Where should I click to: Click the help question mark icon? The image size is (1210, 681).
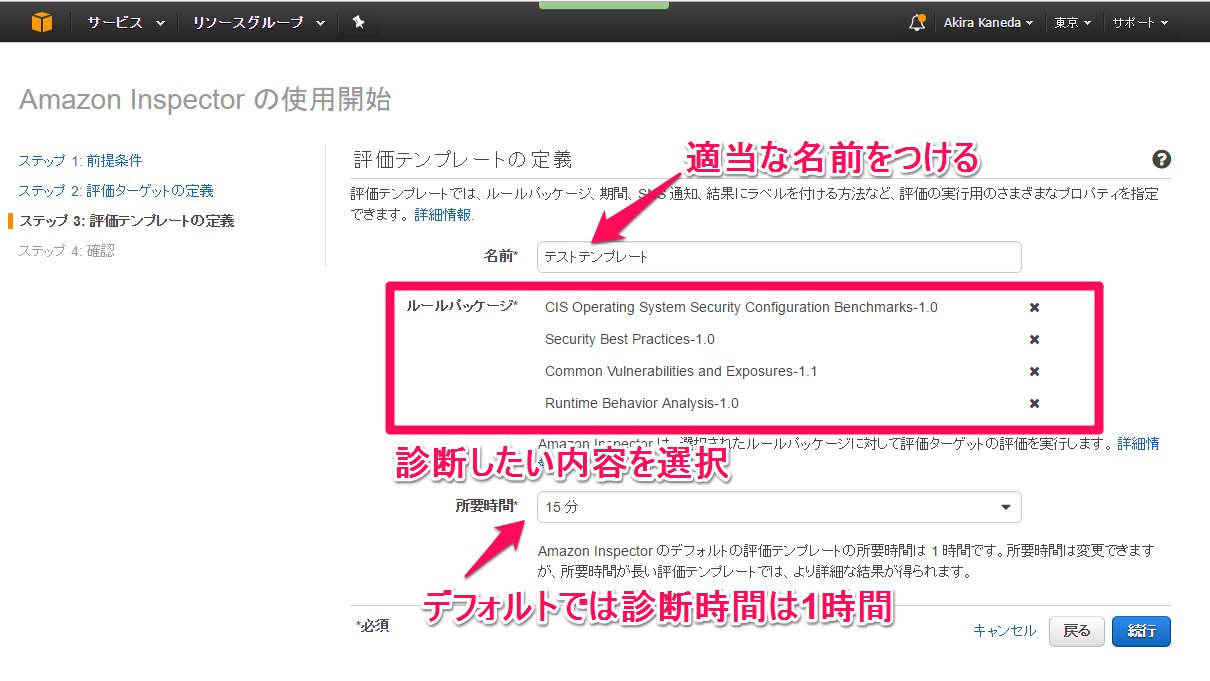tap(1161, 159)
